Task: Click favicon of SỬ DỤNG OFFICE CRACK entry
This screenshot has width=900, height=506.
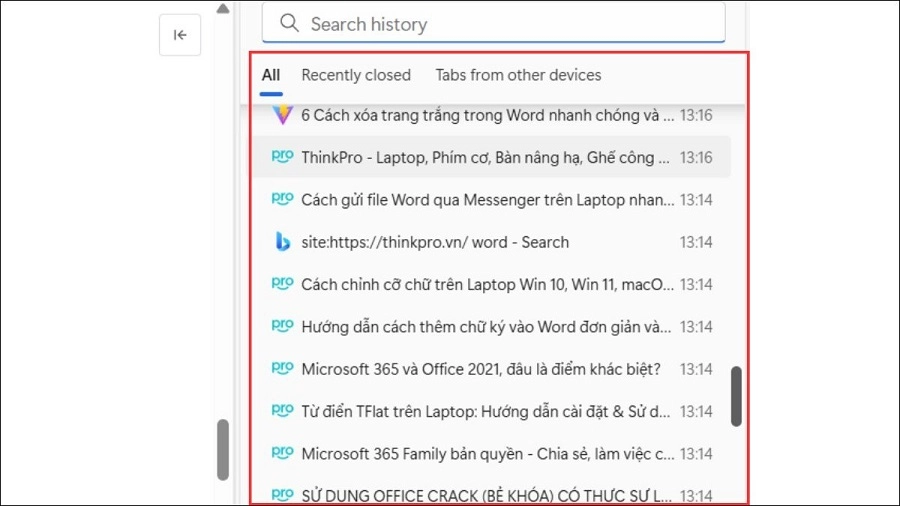Action: coord(282,495)
